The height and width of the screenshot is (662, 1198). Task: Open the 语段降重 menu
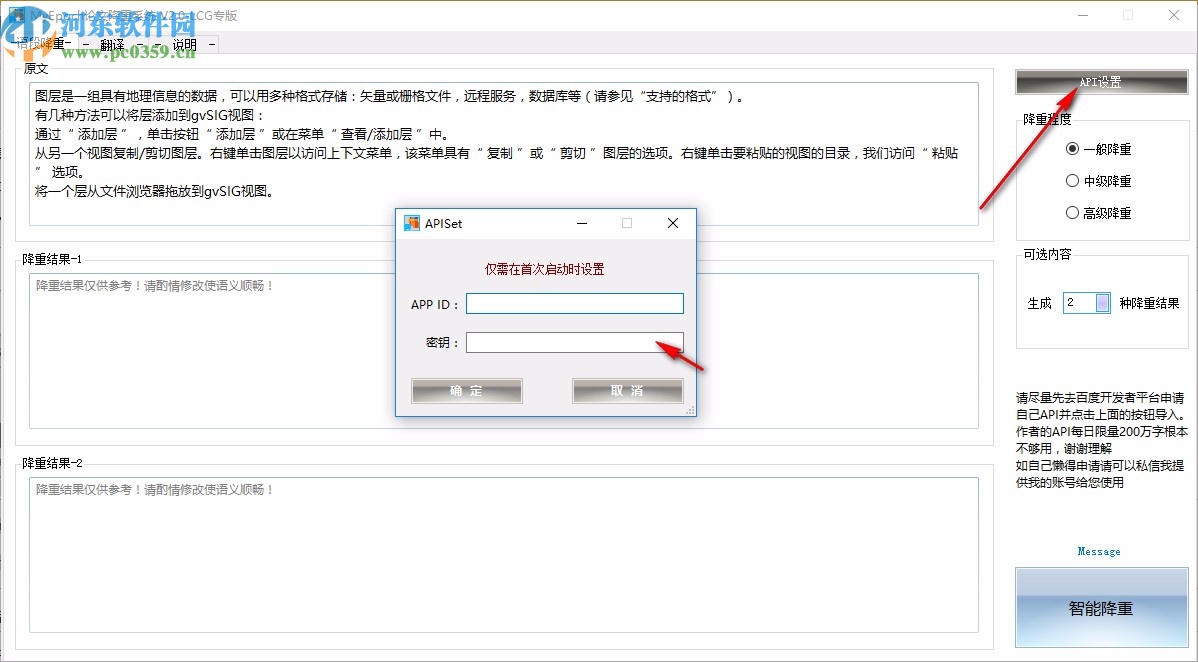click(40, 44)
